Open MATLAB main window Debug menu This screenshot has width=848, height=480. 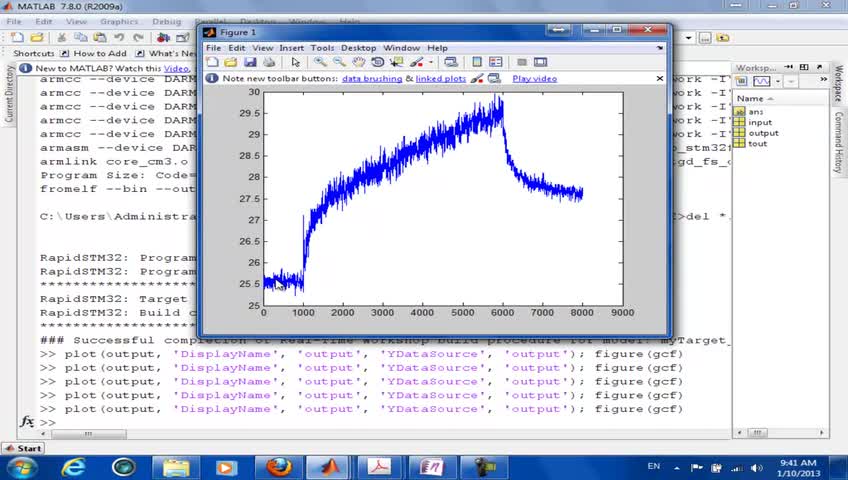(167, 22)
